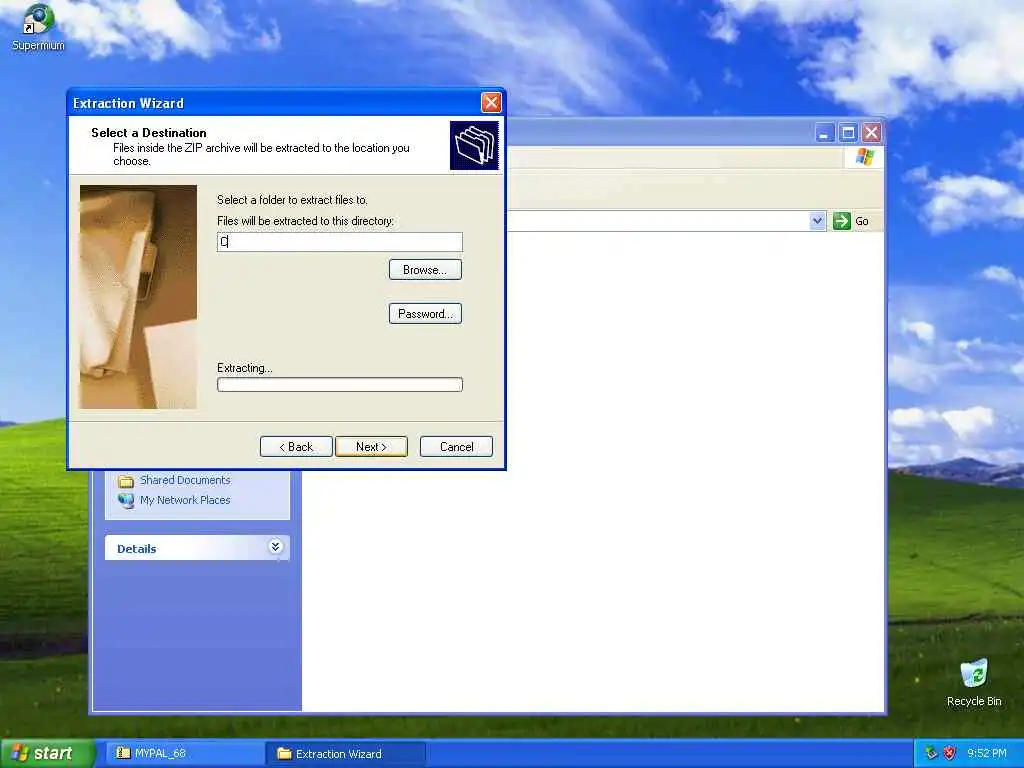This screenshot has height=768, width=1024.
Task: Select the Recycle Bin desktop icon
Action: click(974, 673)
